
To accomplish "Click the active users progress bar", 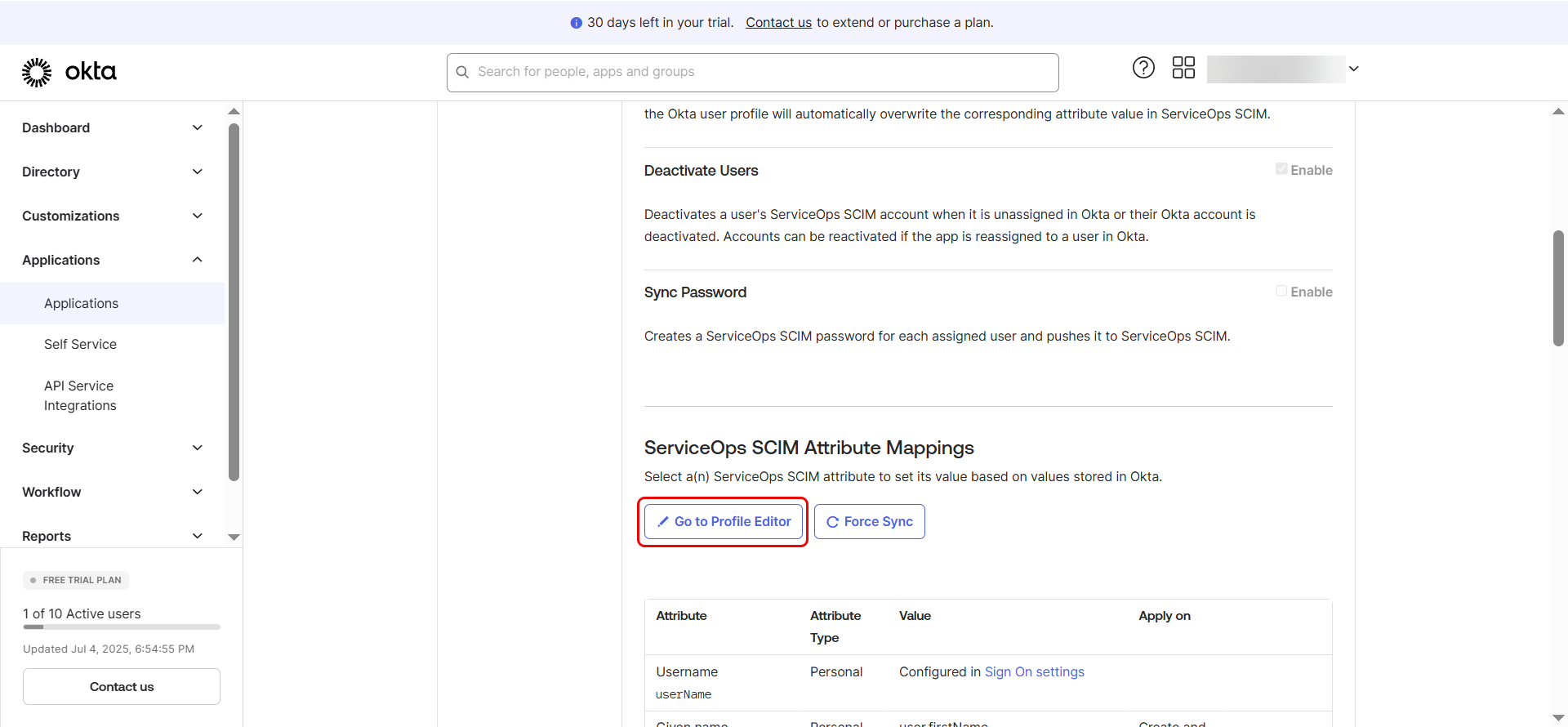I will 122,627.
